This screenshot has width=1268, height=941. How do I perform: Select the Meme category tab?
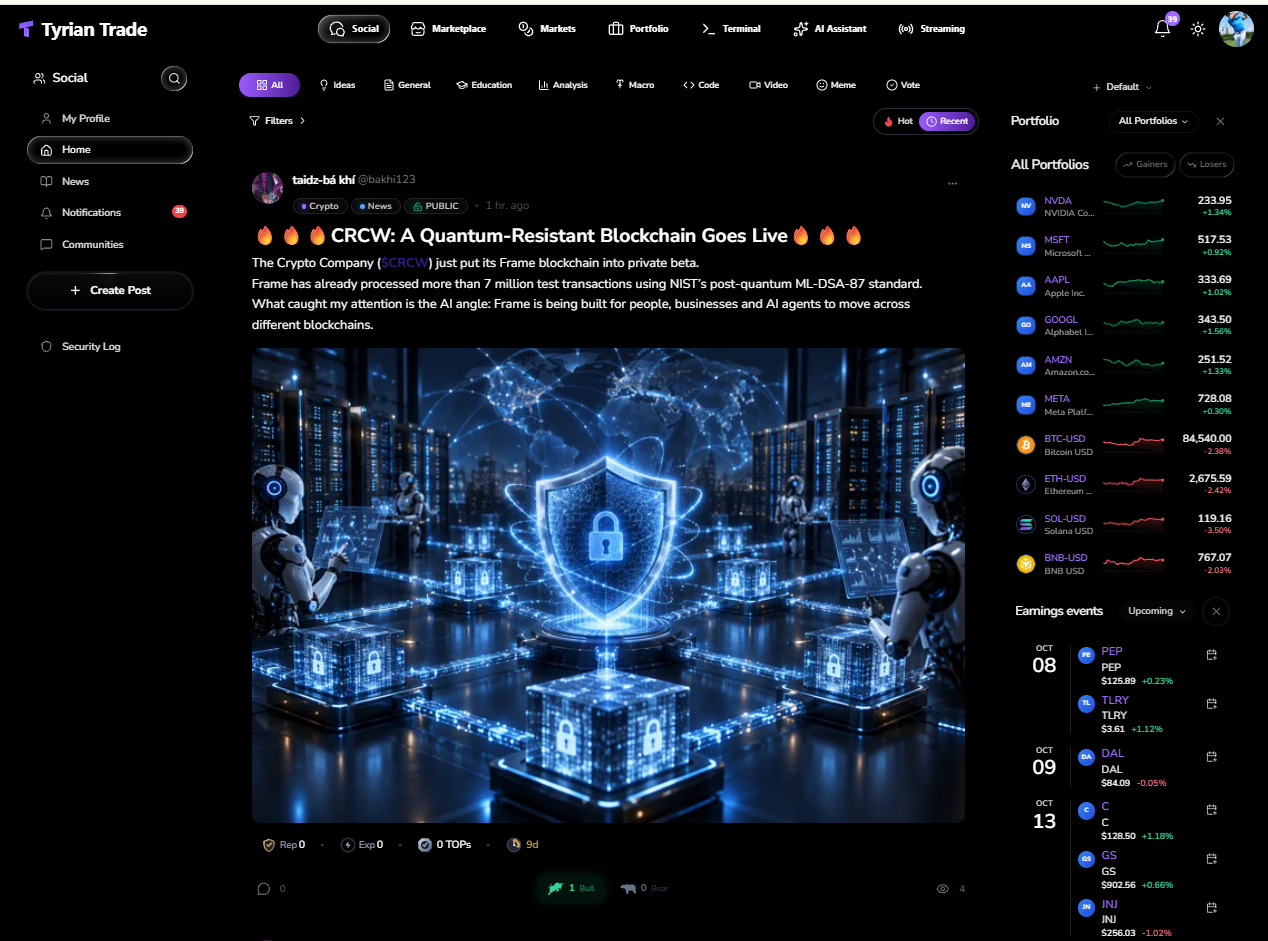point(836,85)
